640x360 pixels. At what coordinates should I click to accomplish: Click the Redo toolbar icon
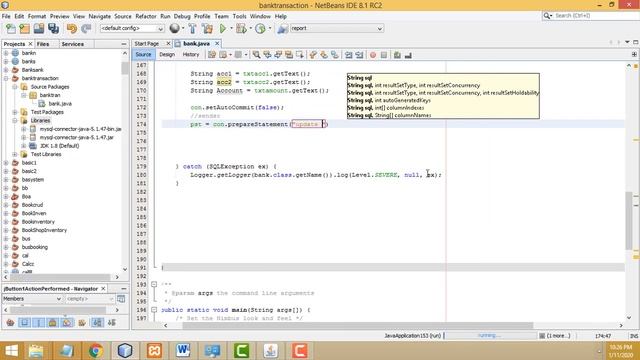(86, 29)
